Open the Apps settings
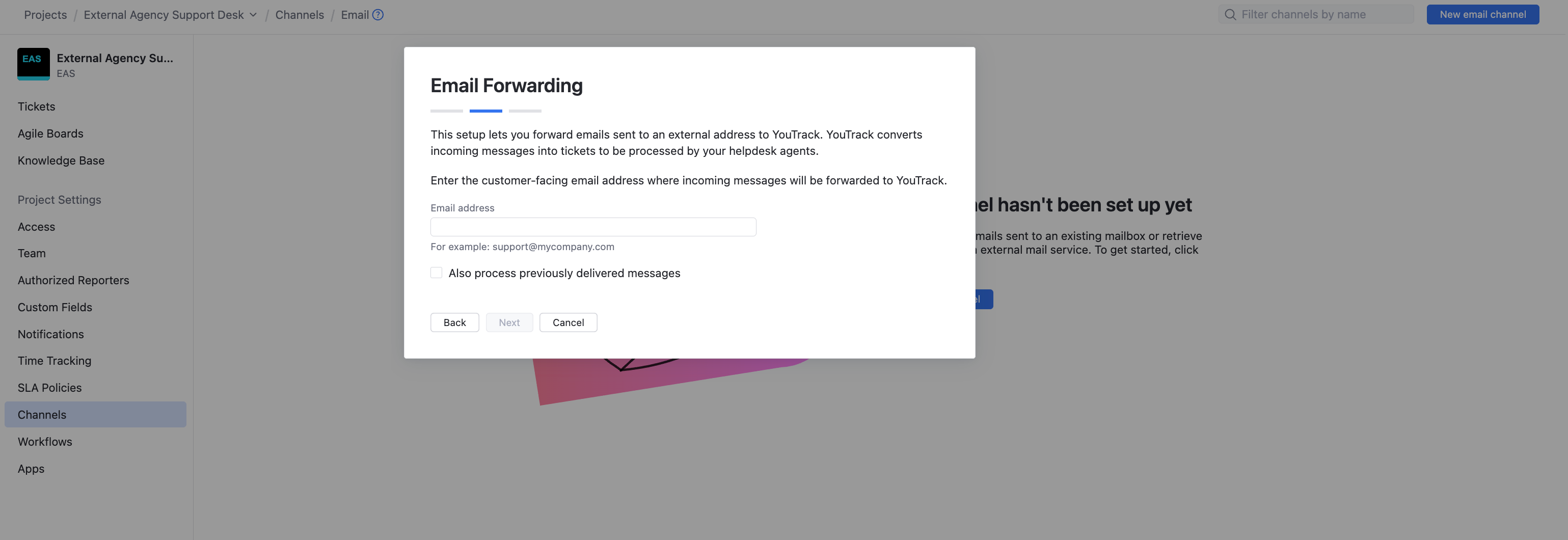This screenshot has width=1568, height=540. click(31, 468)
